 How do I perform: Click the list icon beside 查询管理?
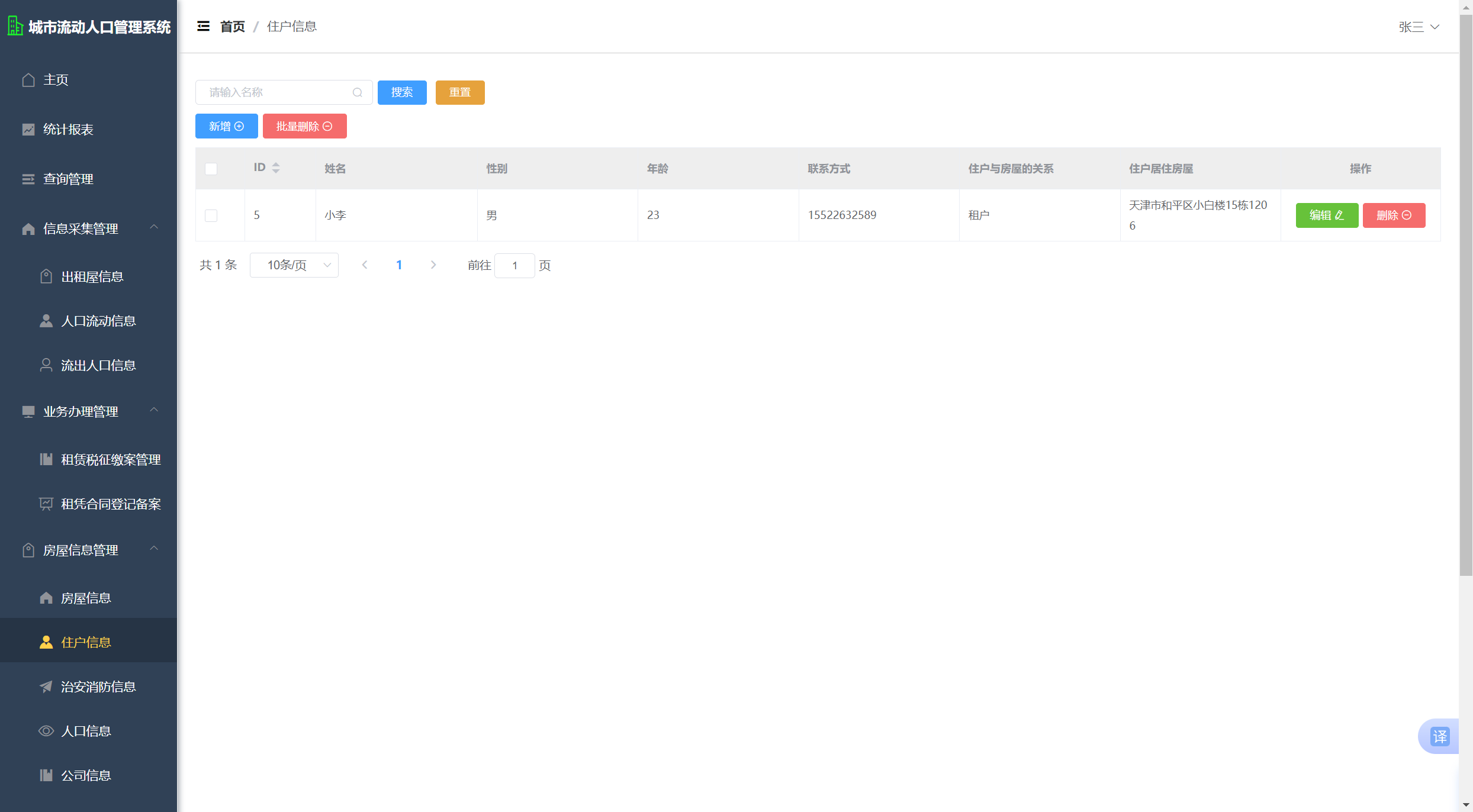pyautogui.click(x=28, y=179)
